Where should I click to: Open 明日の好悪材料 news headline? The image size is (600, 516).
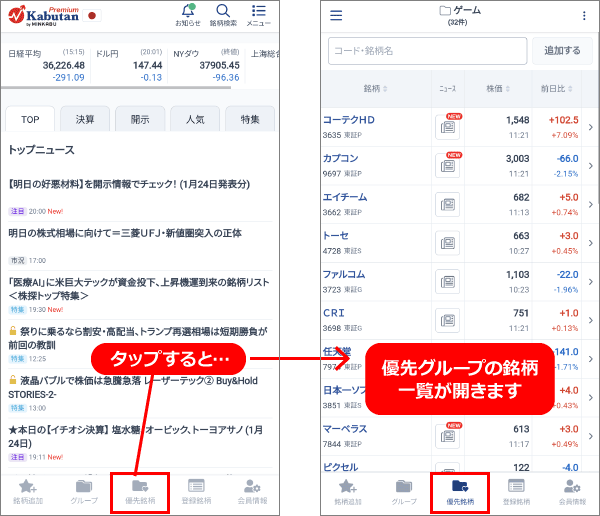(129, 184)
